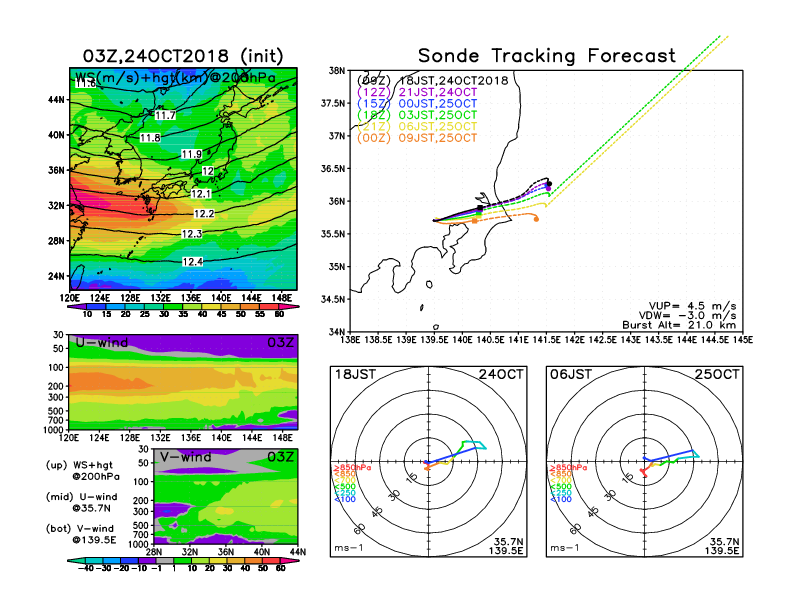Viewport: 792px width, 612px height.
Task: Click the Sonde Tracking Forecast title
Action: tap(546, 56)
